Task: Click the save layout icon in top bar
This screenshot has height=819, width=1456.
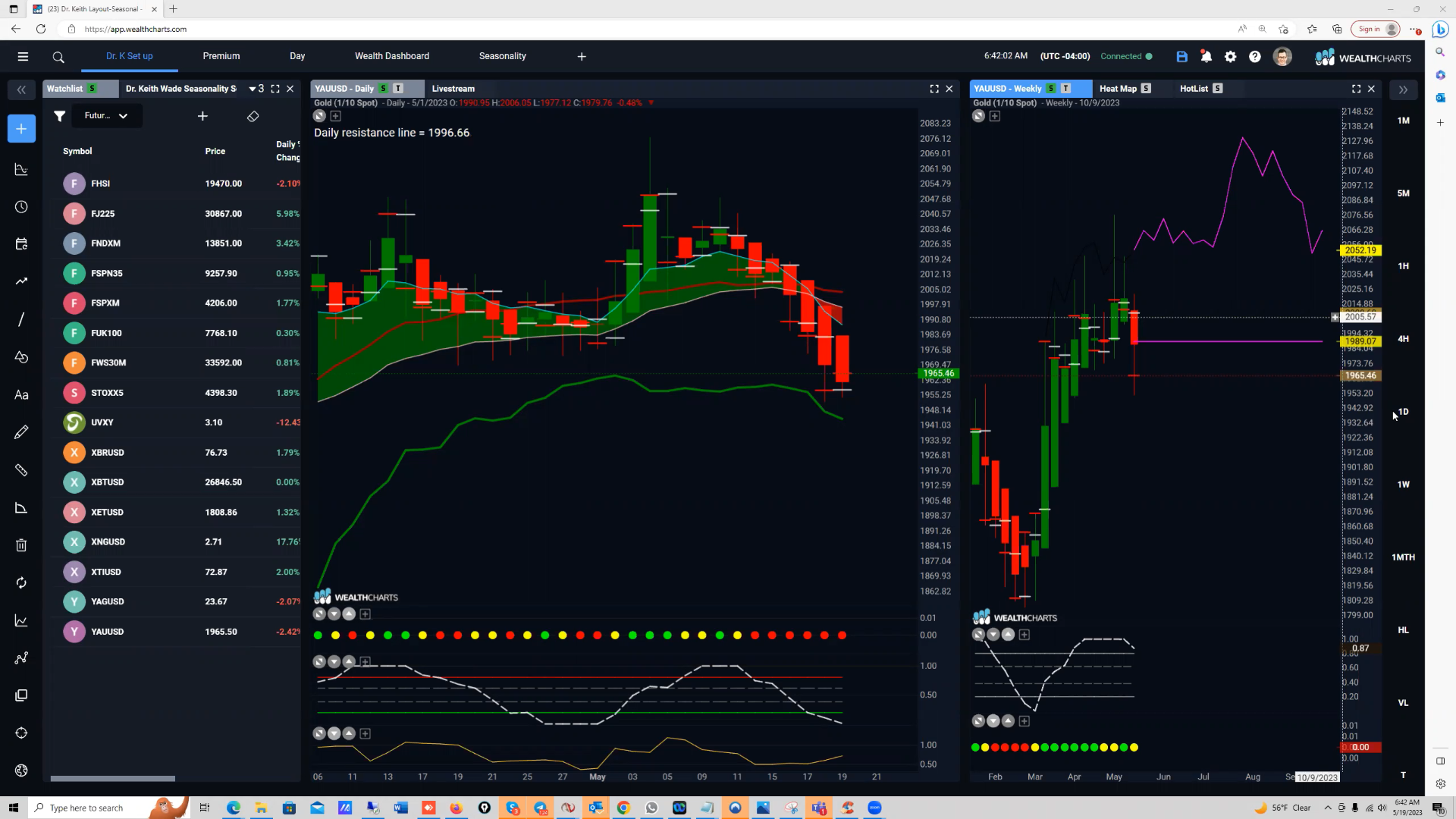Action: pos(1181,57)
